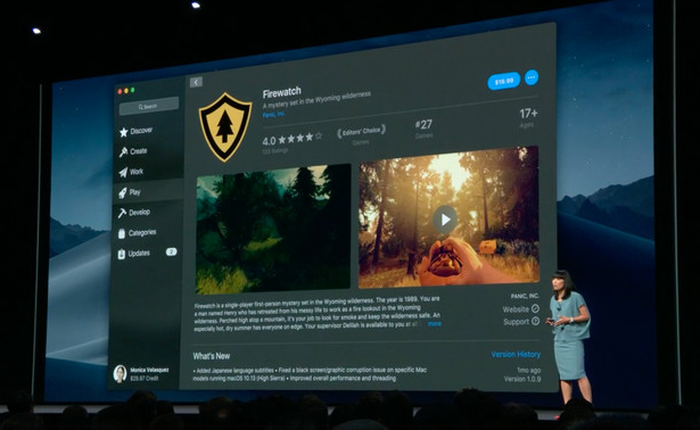Open the Discover section star icon
This screenshot has height=430, width=700.
tap(124, 132)
